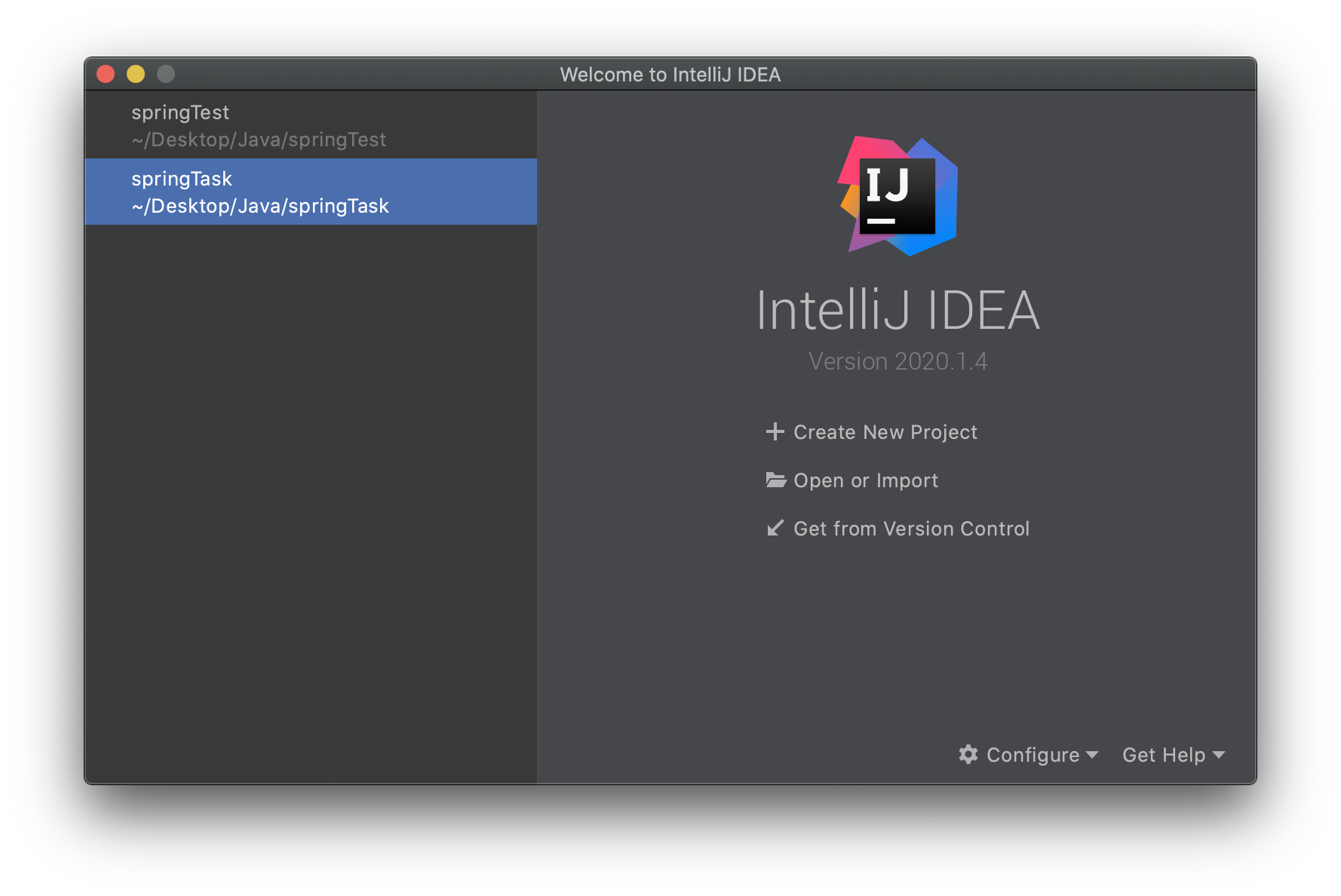This screenshot has height=896, width=1341.
Task: Open the Configure dropdown menu
Action: pos(1029,755)
